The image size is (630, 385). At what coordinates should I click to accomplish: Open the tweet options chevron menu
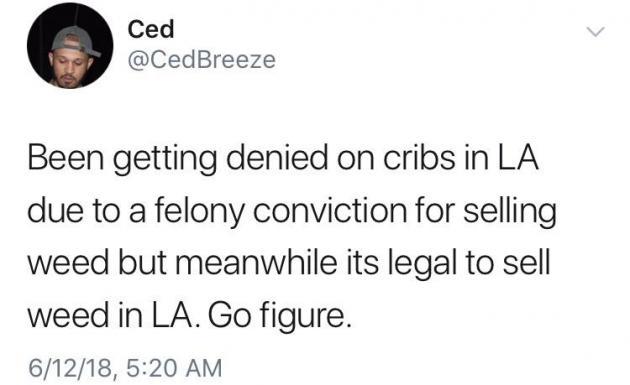pos(595,32)
